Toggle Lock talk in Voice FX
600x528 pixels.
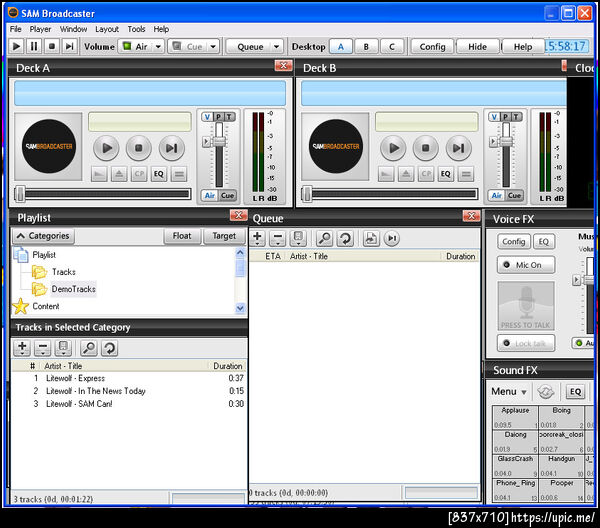[526, 343]
